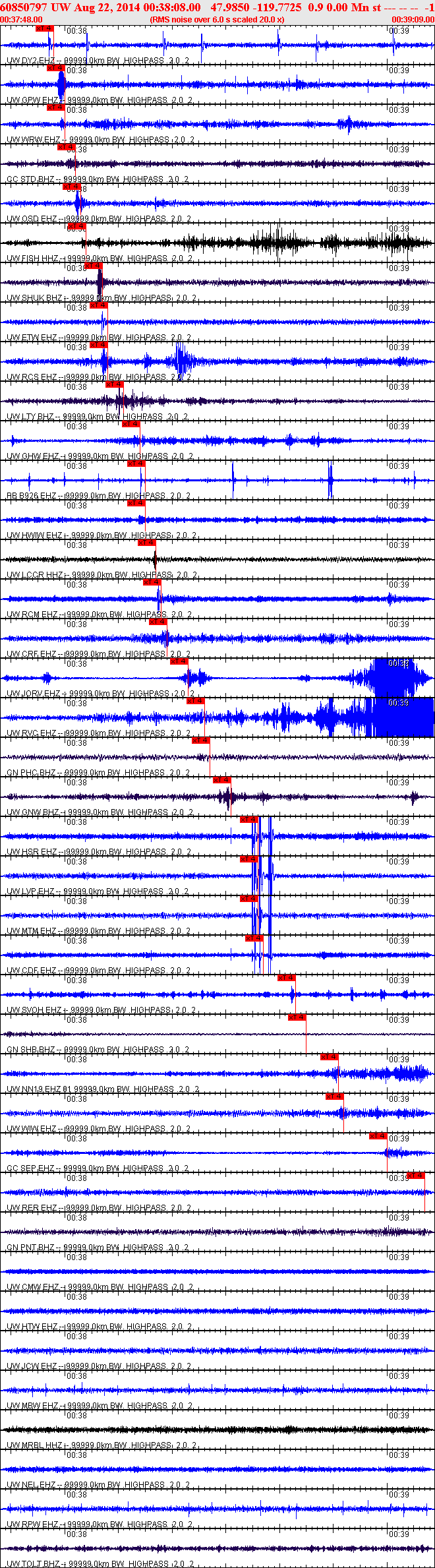
Task: Click the large arrival spike on GPW trace
Action: [x=61, y=84]
